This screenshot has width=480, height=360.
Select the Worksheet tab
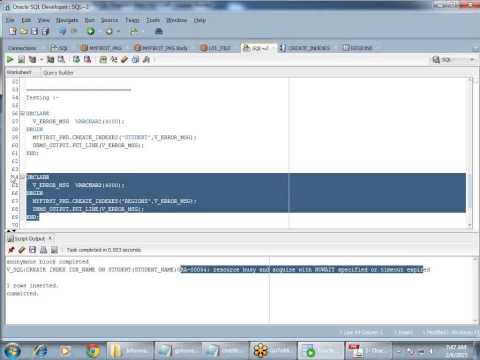(19, 72)
